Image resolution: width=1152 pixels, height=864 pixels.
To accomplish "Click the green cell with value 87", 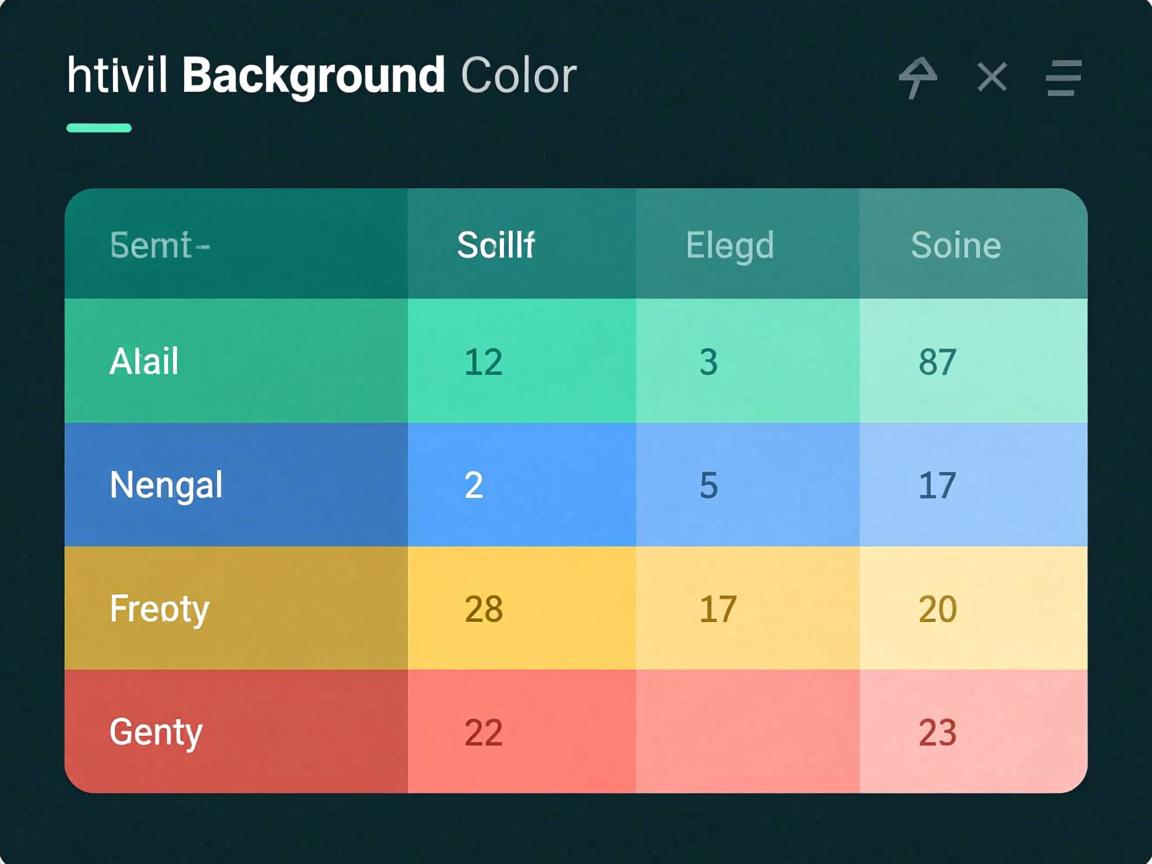I will coord(972,361).
